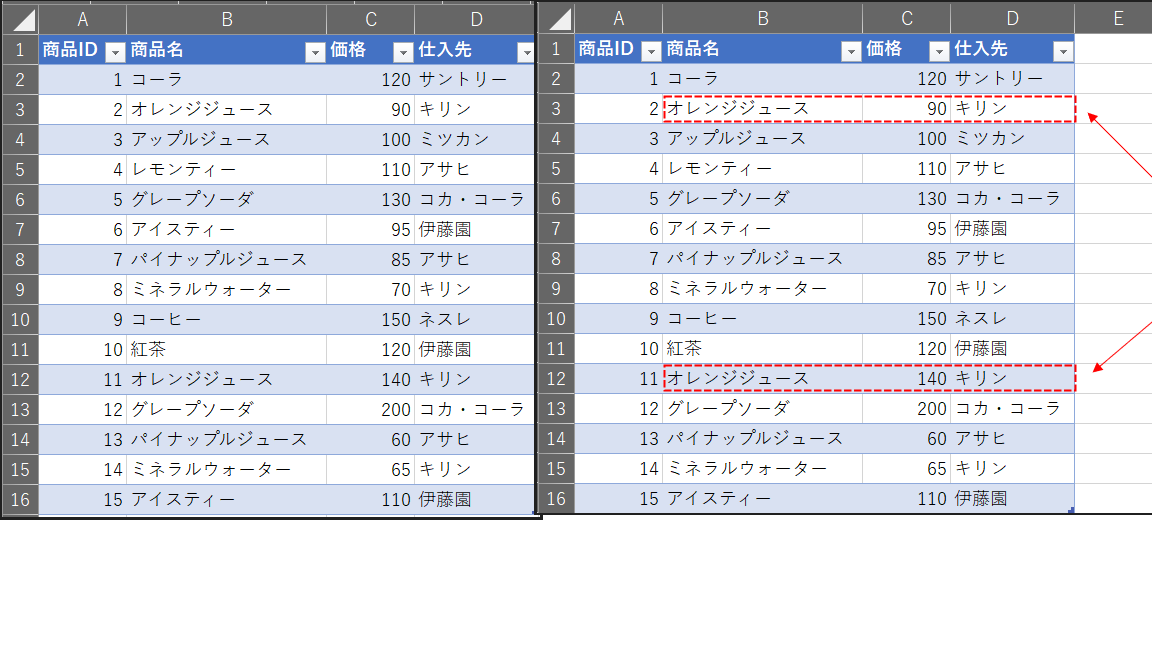The width and height of the screenshot is (1152, 648).
Task: Select row 7 header in left sheet
Action: click(21, 229)
